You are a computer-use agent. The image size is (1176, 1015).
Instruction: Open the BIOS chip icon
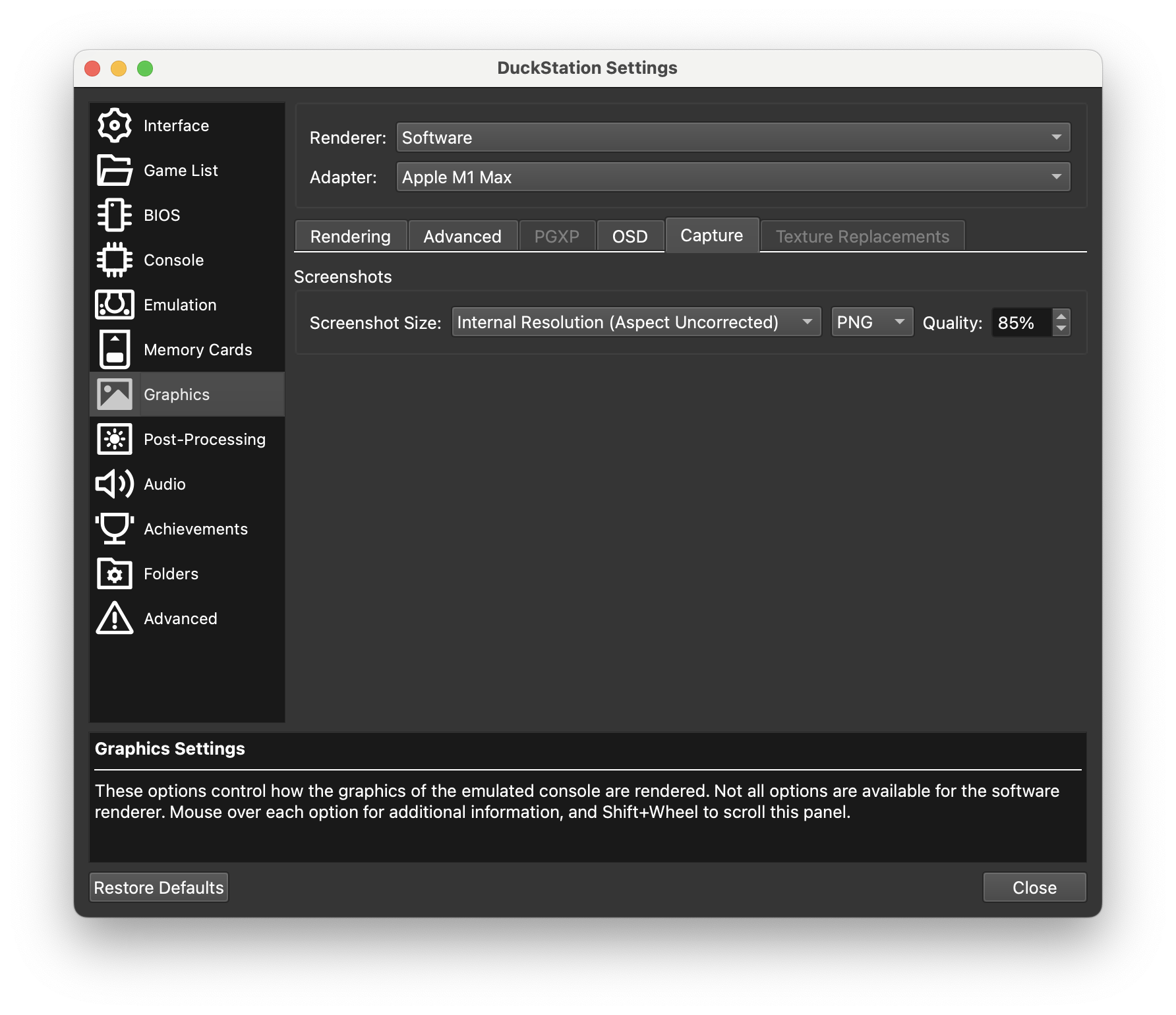coord(115,215)
